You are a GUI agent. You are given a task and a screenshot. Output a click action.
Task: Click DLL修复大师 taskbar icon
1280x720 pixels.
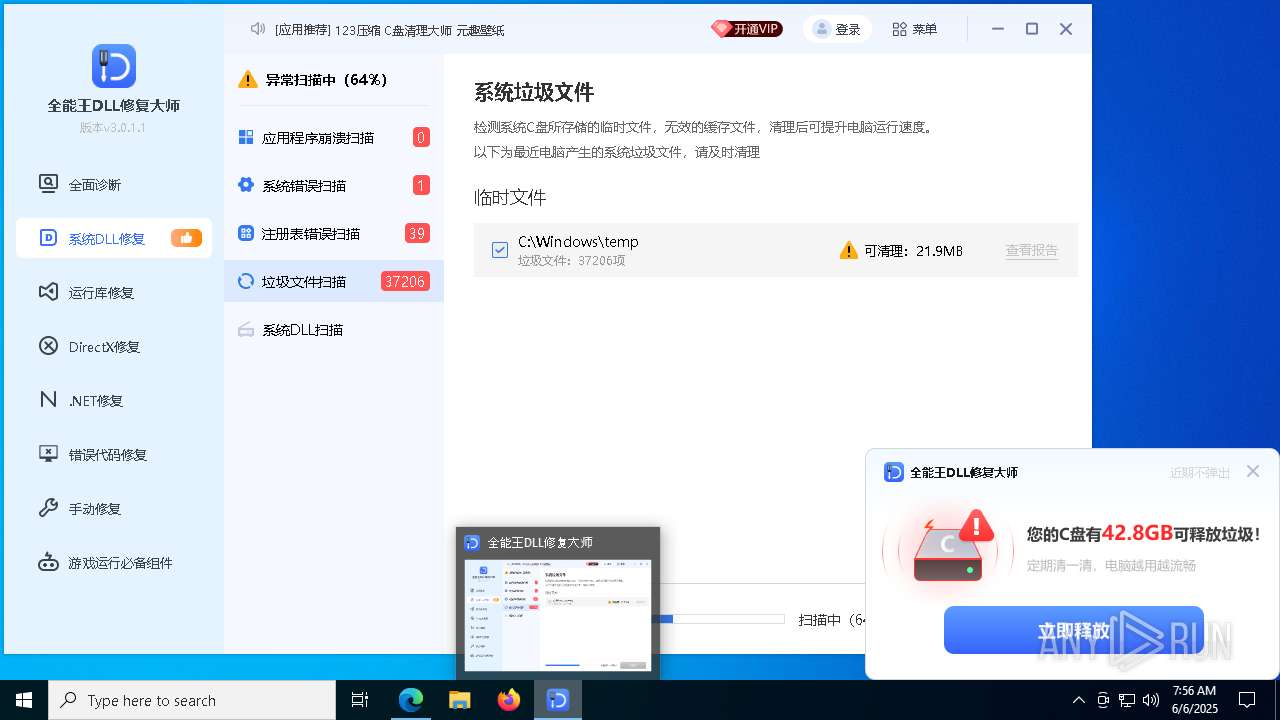coord(558,700)
